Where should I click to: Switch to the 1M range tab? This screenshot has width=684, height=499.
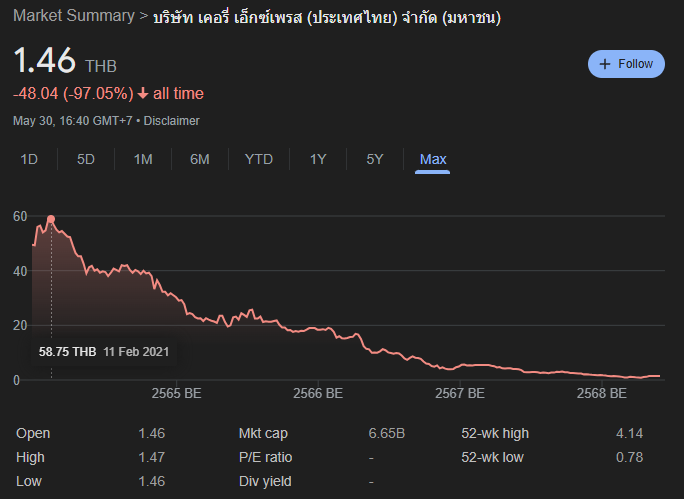click(x=143, y=159)
